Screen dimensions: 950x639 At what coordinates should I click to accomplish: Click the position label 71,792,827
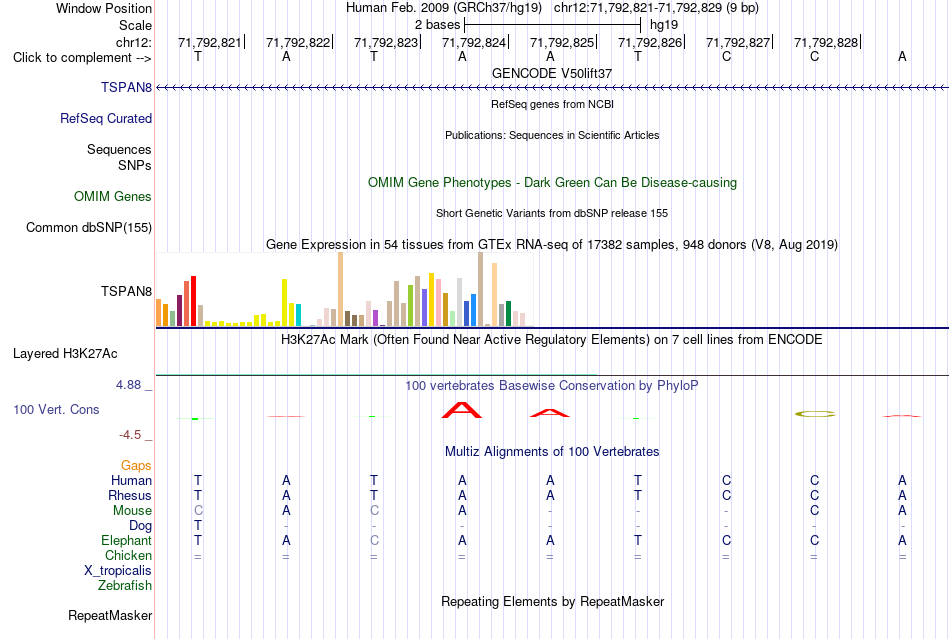[738, 42]
